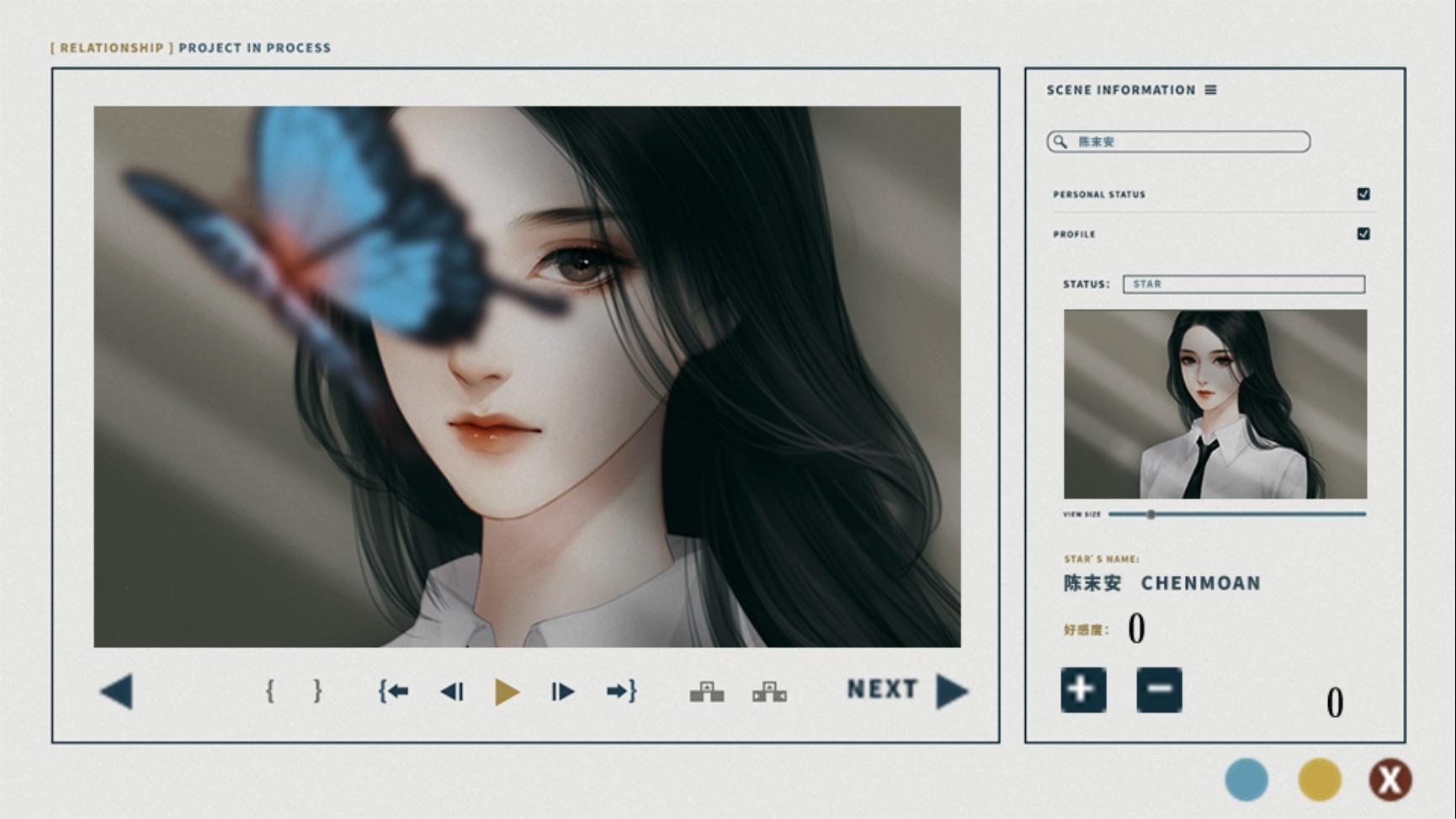The height and width of the screenshot is (819, 1456).
Task: Click the right curly brace mark-out icon
Action: click(317, 691)
